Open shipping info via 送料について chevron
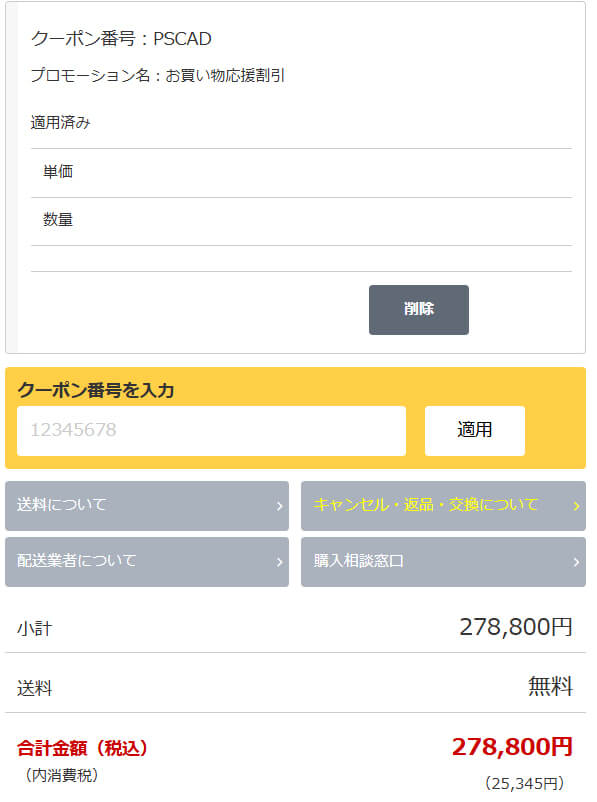The height and width of the screenshot is (802, 597). [x=280, y=506]
